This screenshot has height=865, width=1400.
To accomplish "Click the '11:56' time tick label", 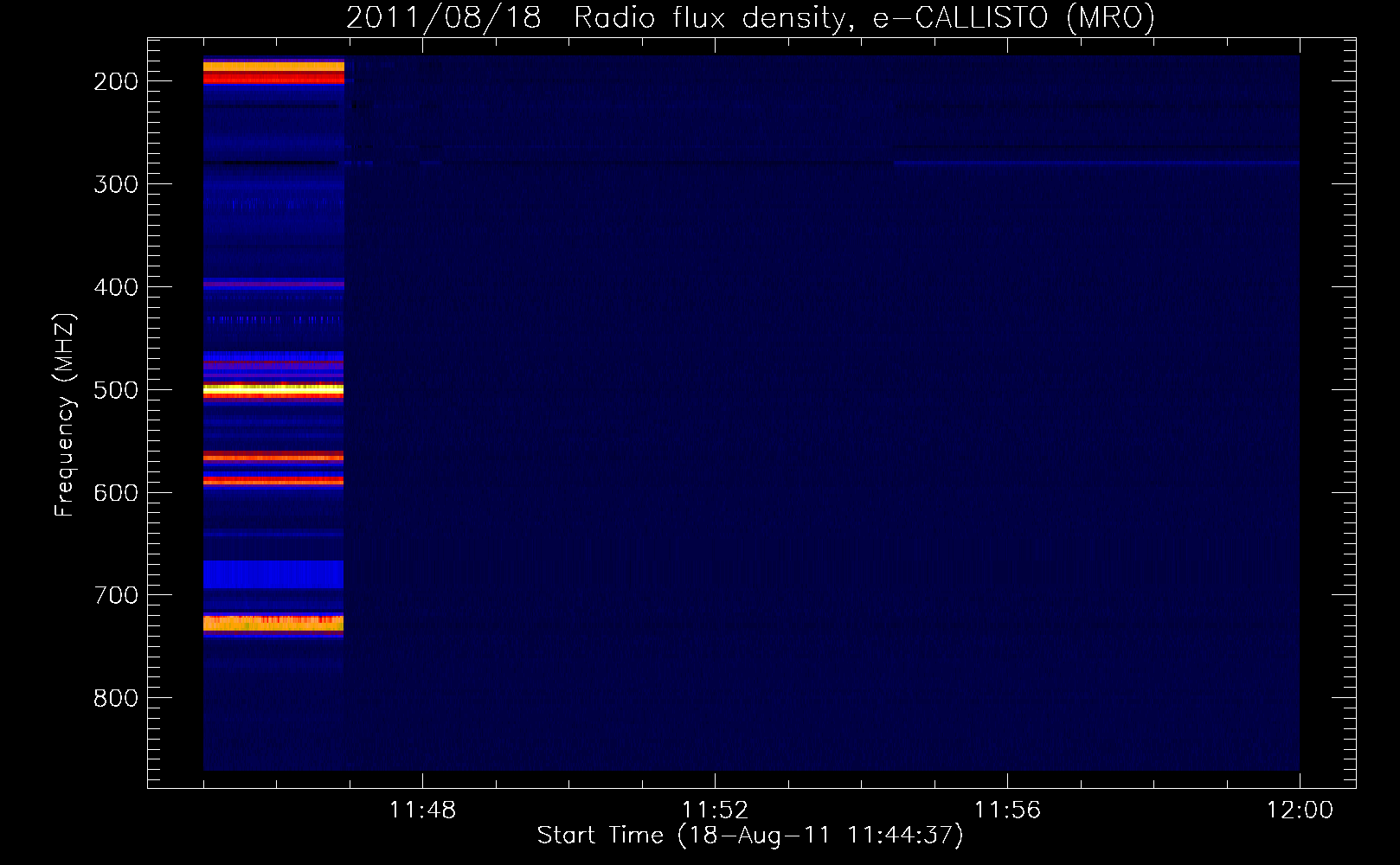I will (1007, 811).
